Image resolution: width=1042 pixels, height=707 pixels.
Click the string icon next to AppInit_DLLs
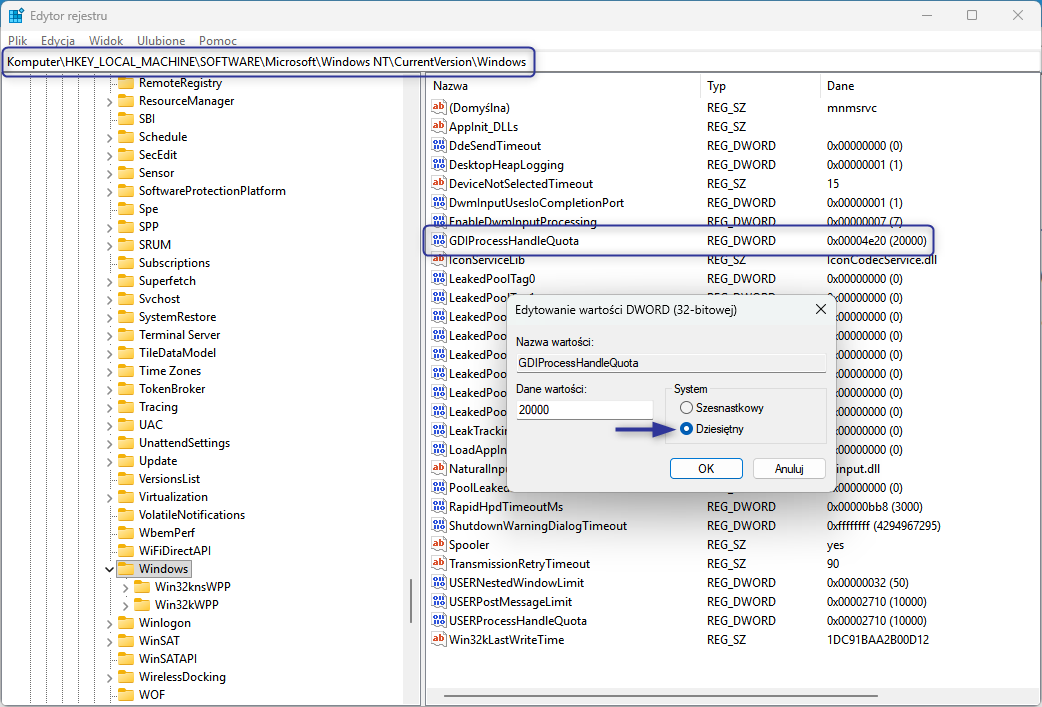pos(438,127)
